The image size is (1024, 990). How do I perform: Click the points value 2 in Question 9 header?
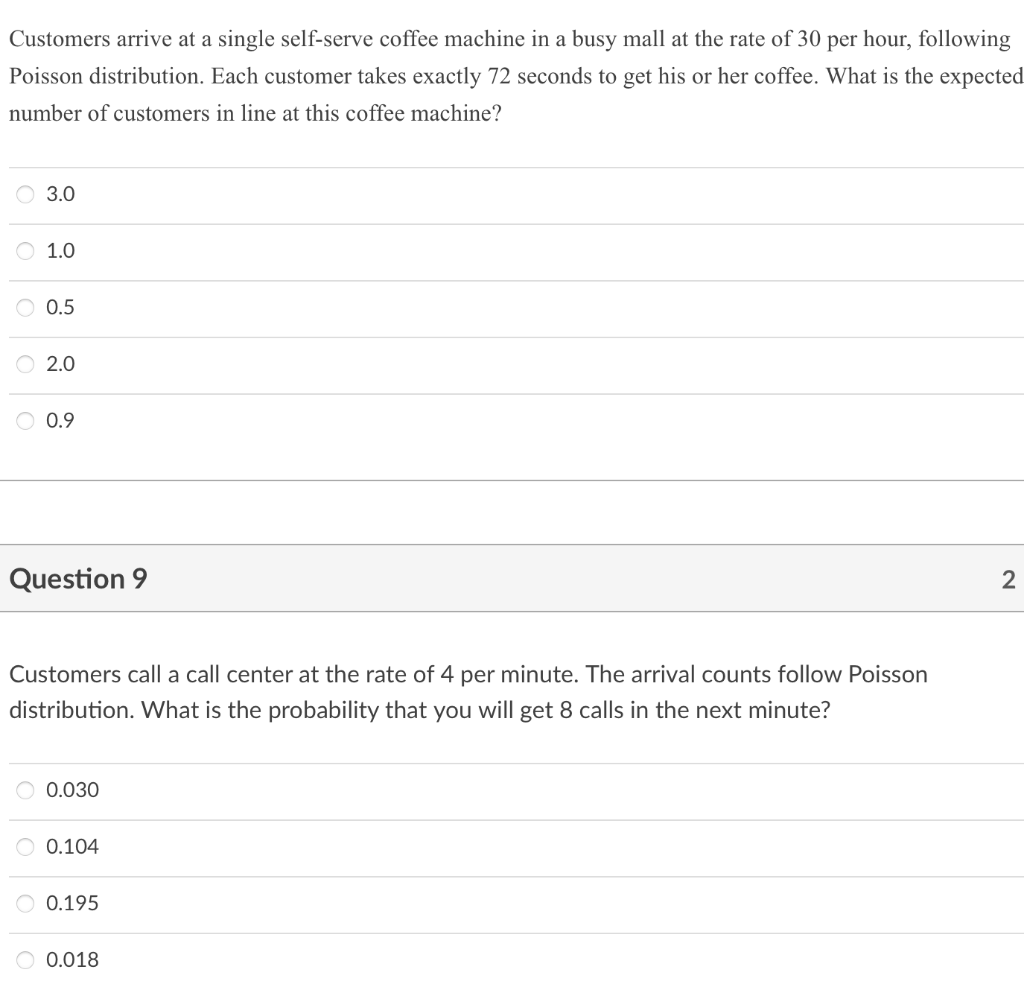pos(1008,580)
